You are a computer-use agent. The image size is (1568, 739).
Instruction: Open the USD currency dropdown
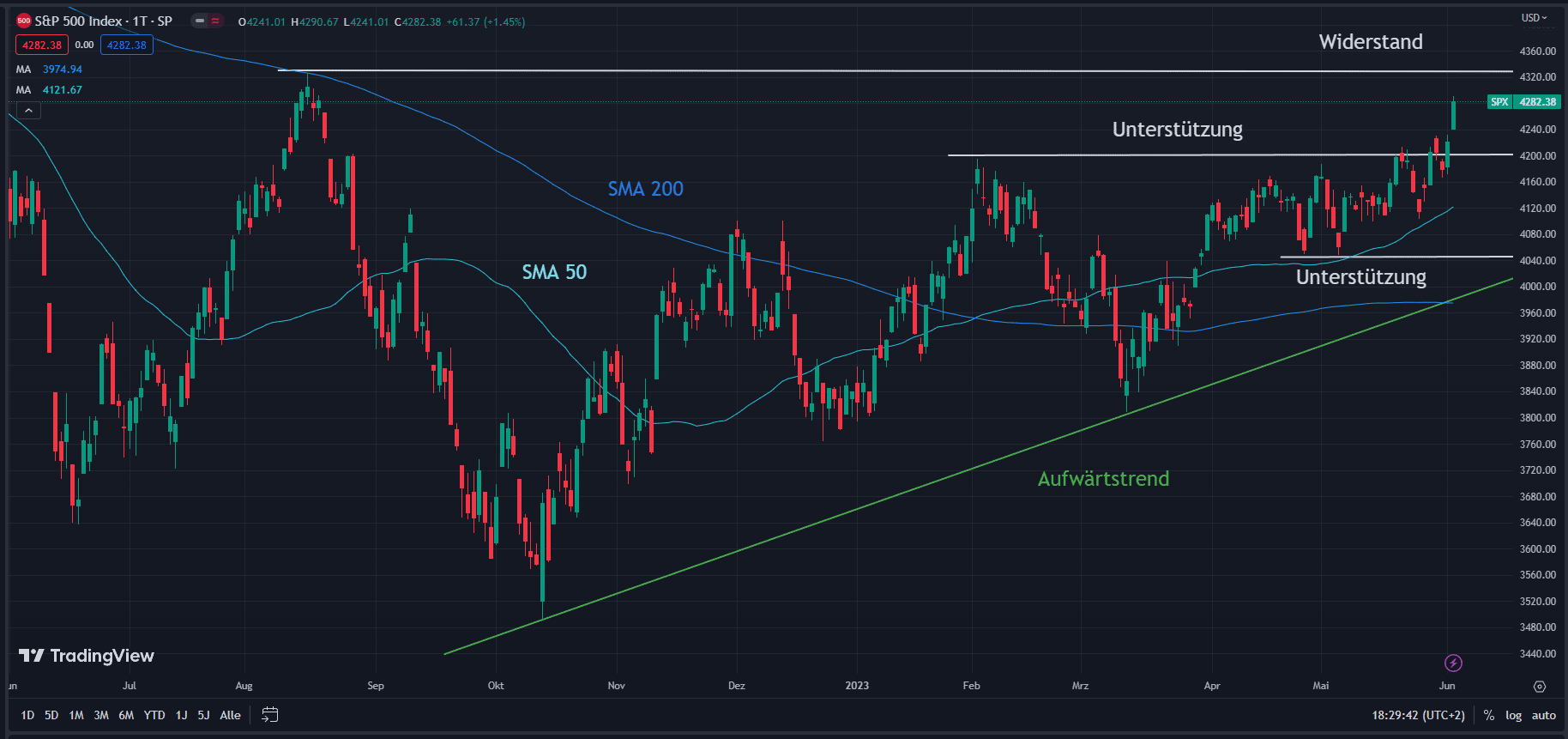click(x=1535, y=17)
